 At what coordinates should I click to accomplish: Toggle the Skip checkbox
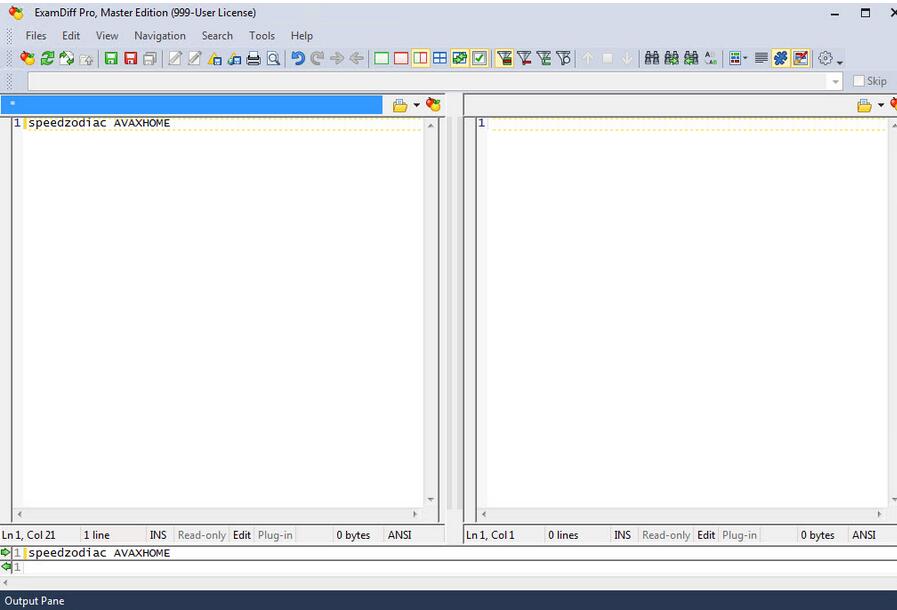pos(859,81)
